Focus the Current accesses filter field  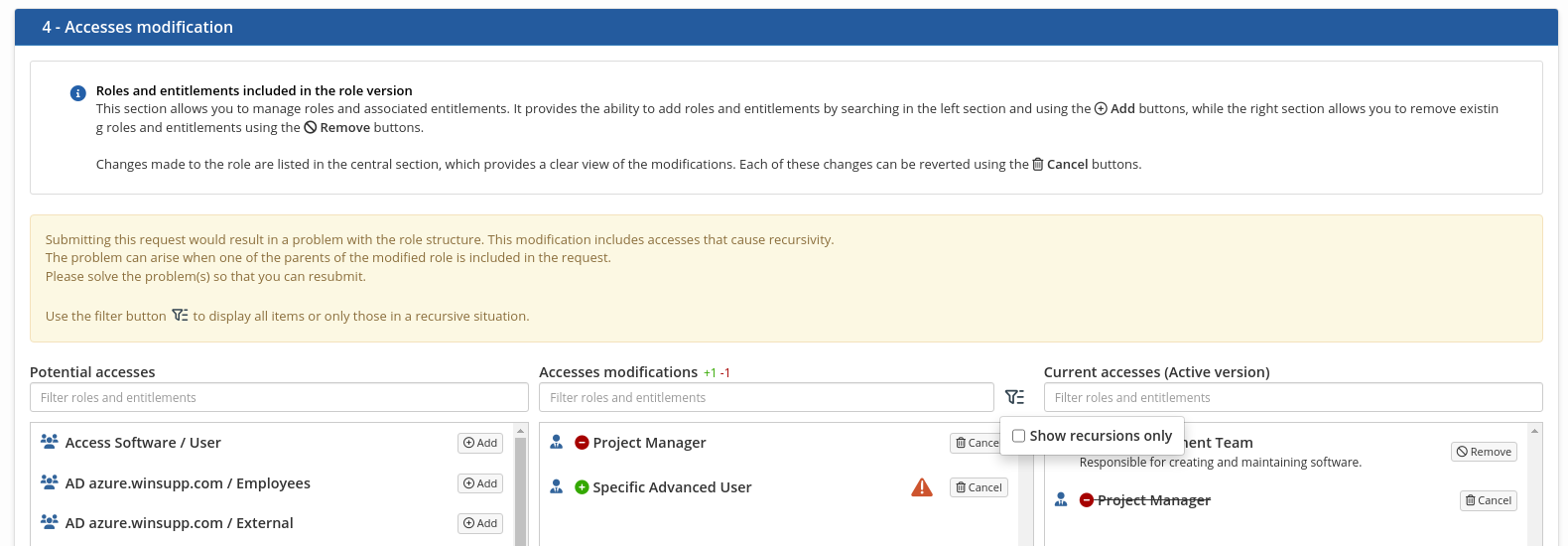point(1293,397)
